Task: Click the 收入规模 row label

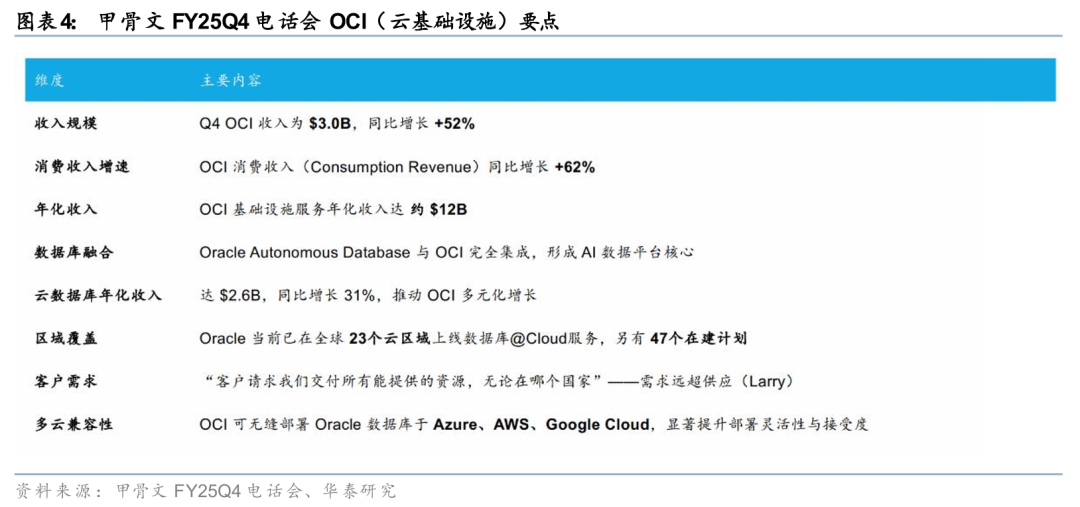Action: [66, 124]
